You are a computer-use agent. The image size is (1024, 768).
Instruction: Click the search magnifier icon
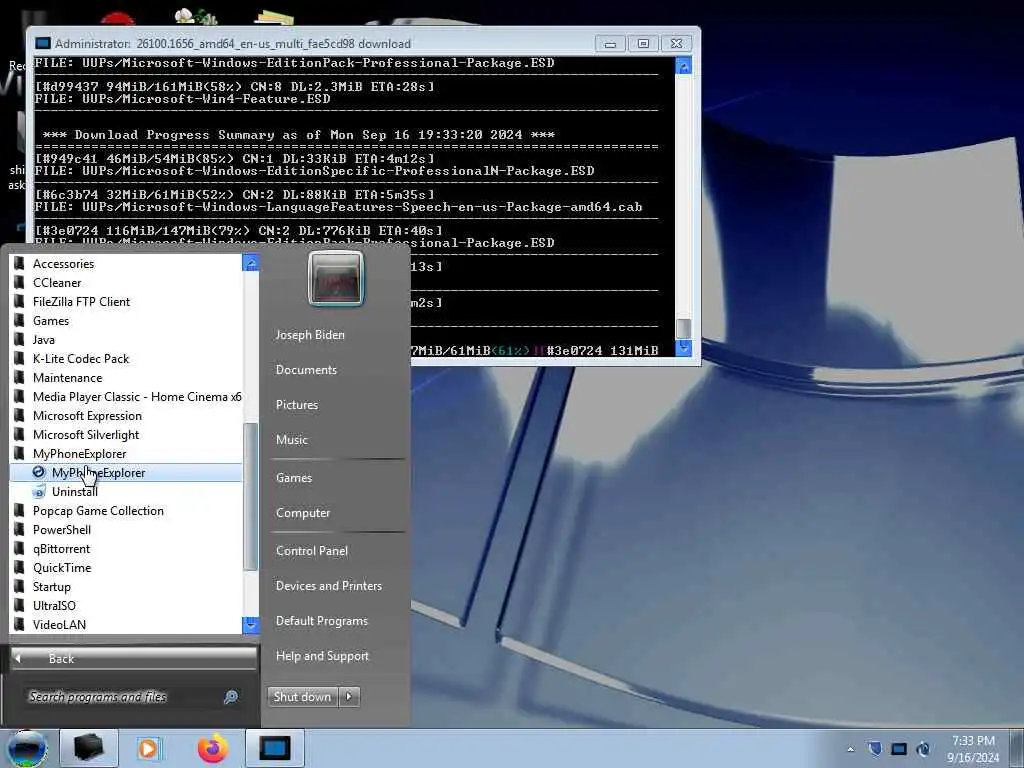(231, 697)
